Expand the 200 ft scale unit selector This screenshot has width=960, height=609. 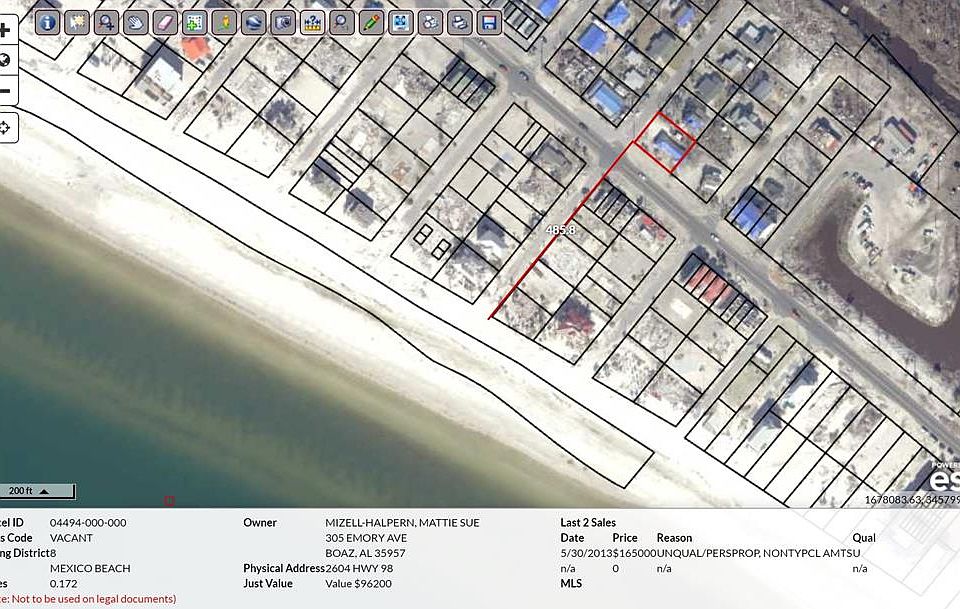tap(44, 491)
